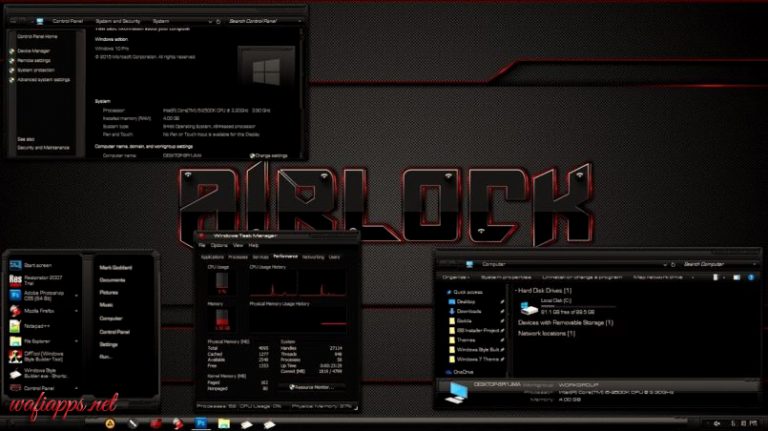Launch Notepad++ from start menu
The image size is (768, 431).
click(x=43, y=326)
